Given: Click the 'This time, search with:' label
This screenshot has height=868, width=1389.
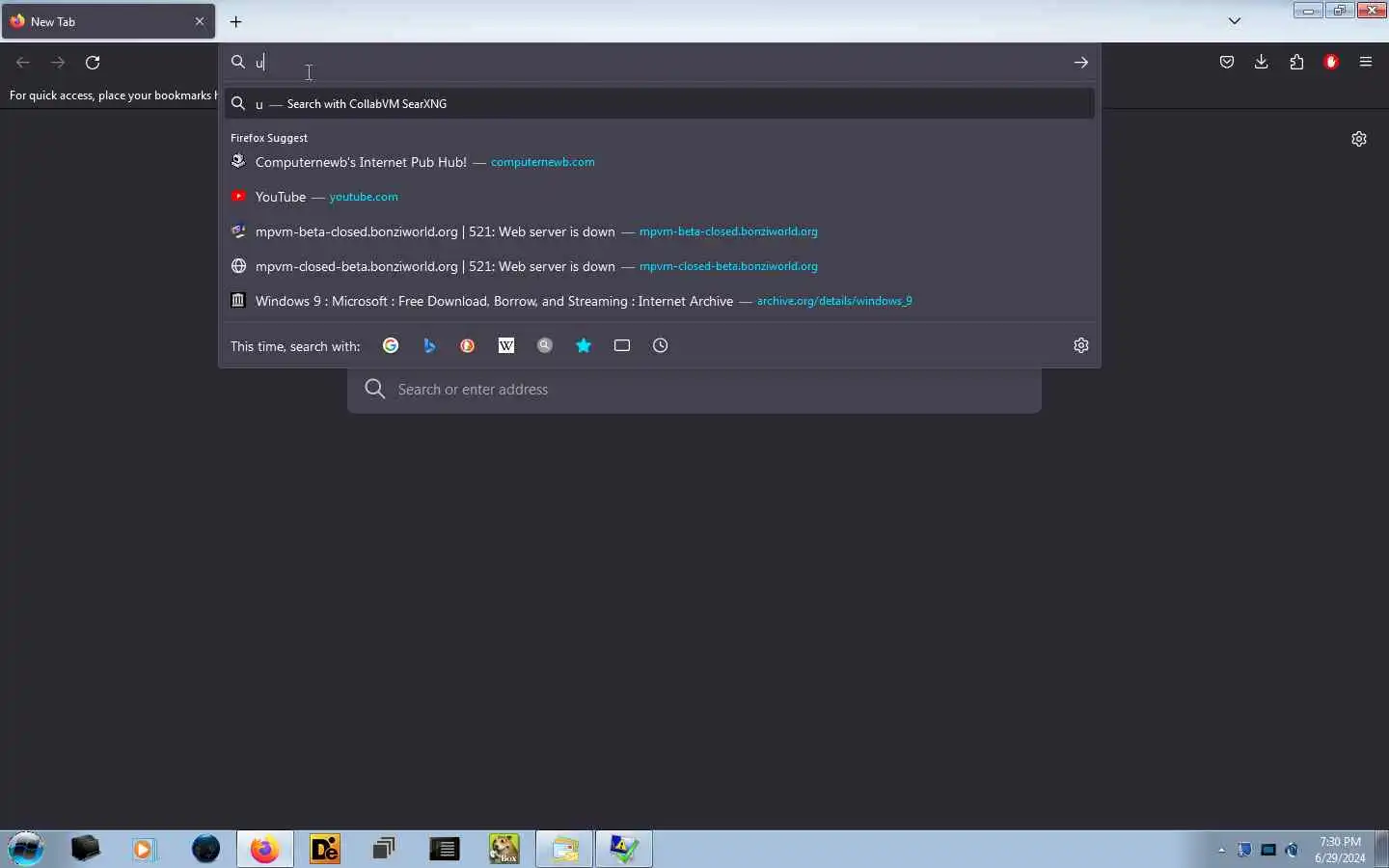Looking at the screenshot, I should pyautogui.click(x=295, y=346).
